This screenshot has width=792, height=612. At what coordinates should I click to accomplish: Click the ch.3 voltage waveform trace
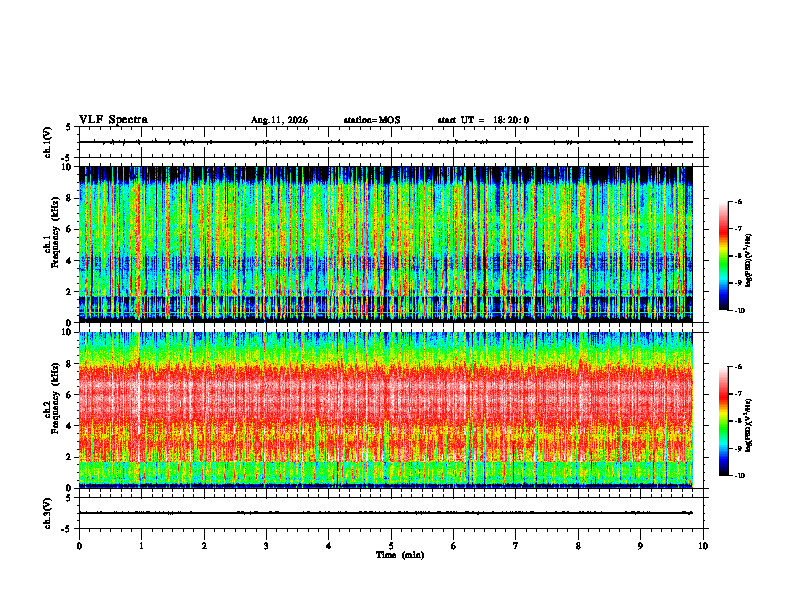[386, 513]
